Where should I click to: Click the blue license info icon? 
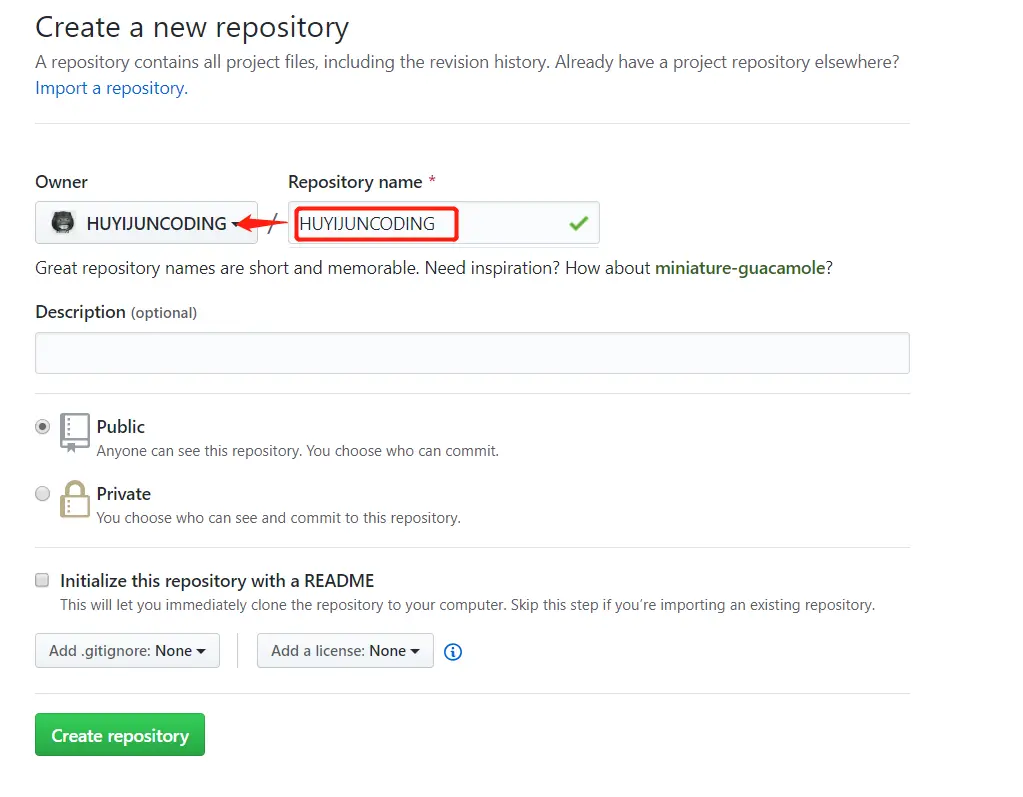453,652
